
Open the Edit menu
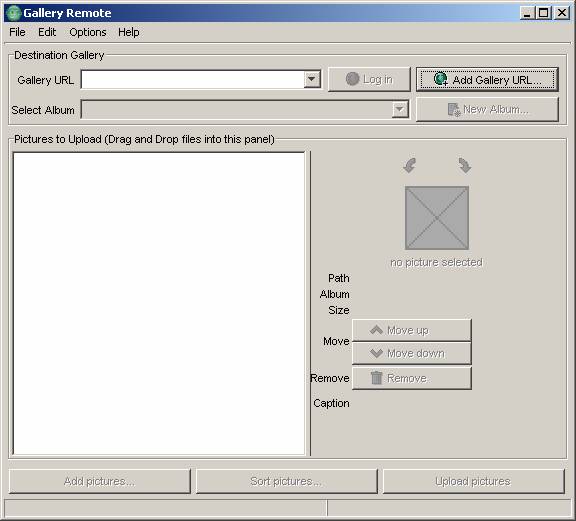click(47, 32)
